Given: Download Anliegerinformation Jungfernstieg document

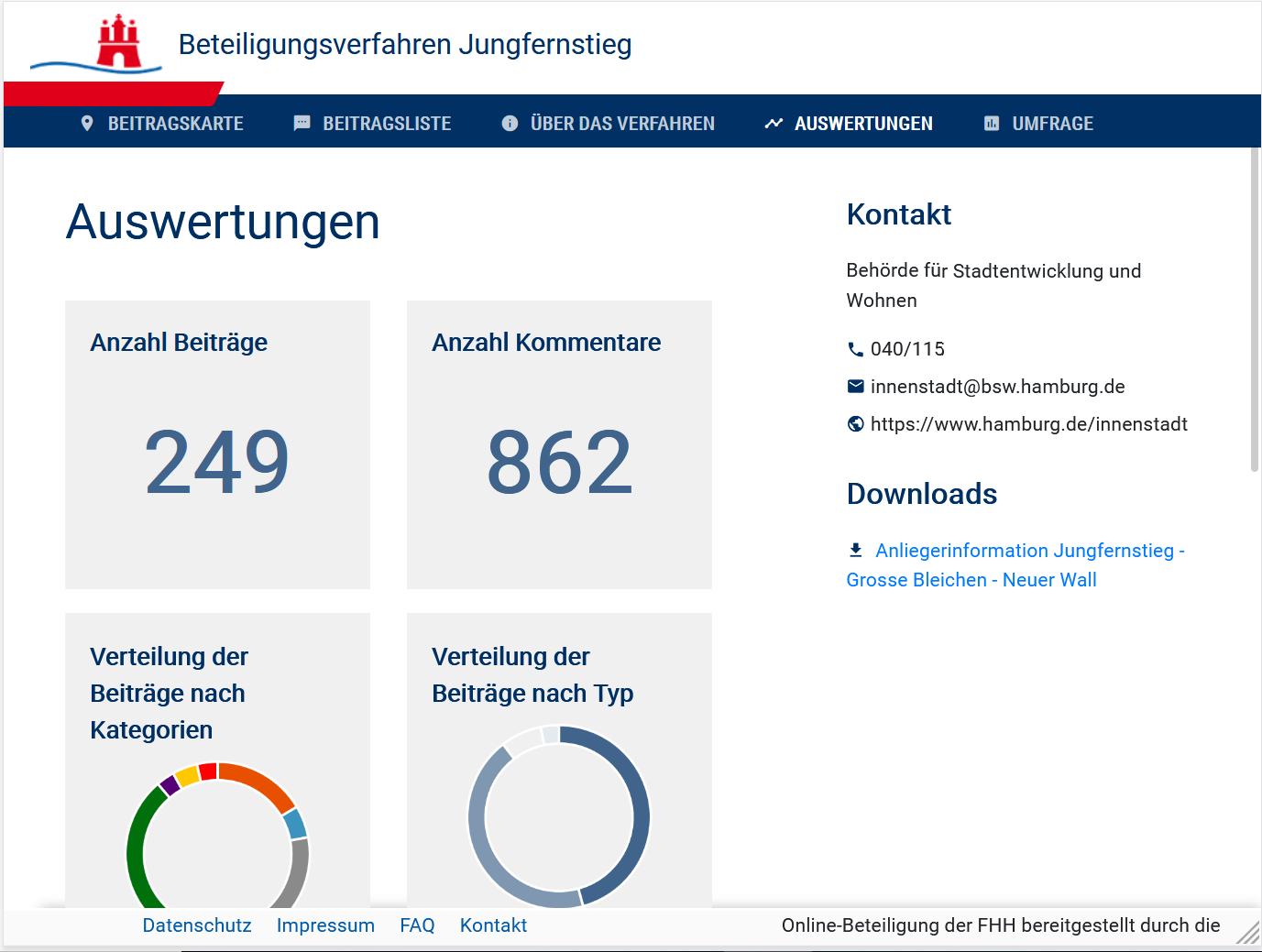Looking at the screenshot, I should 1015,564.
